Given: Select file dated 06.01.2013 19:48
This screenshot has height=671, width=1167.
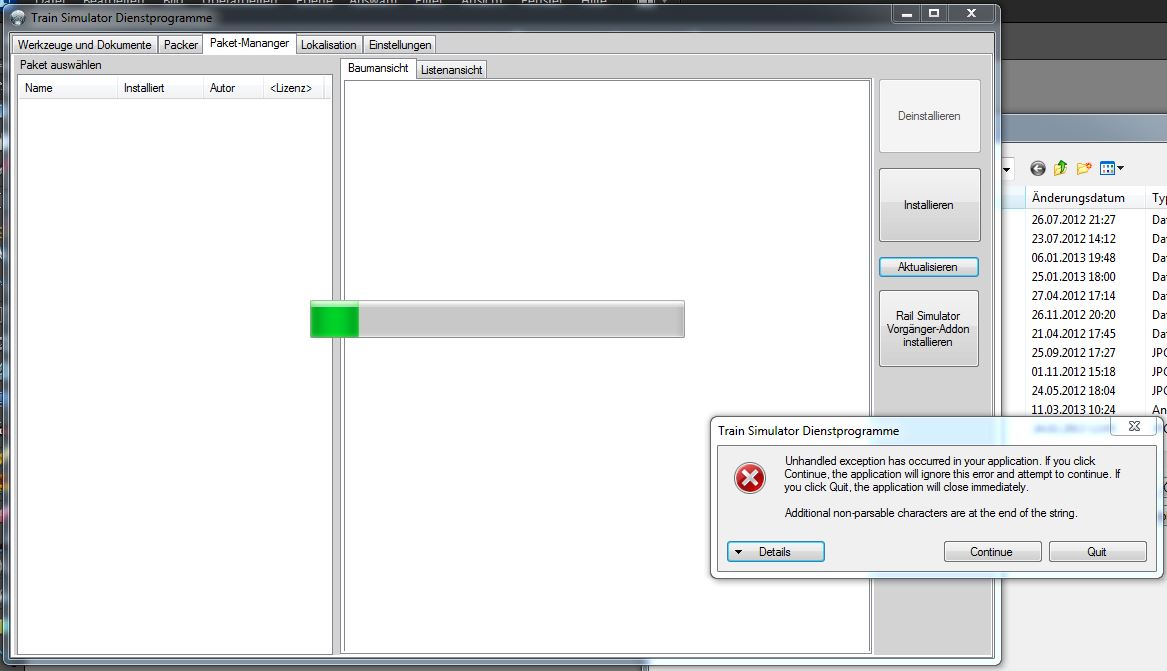Looking at the screenshot, I should click(x=1073, y=257).
